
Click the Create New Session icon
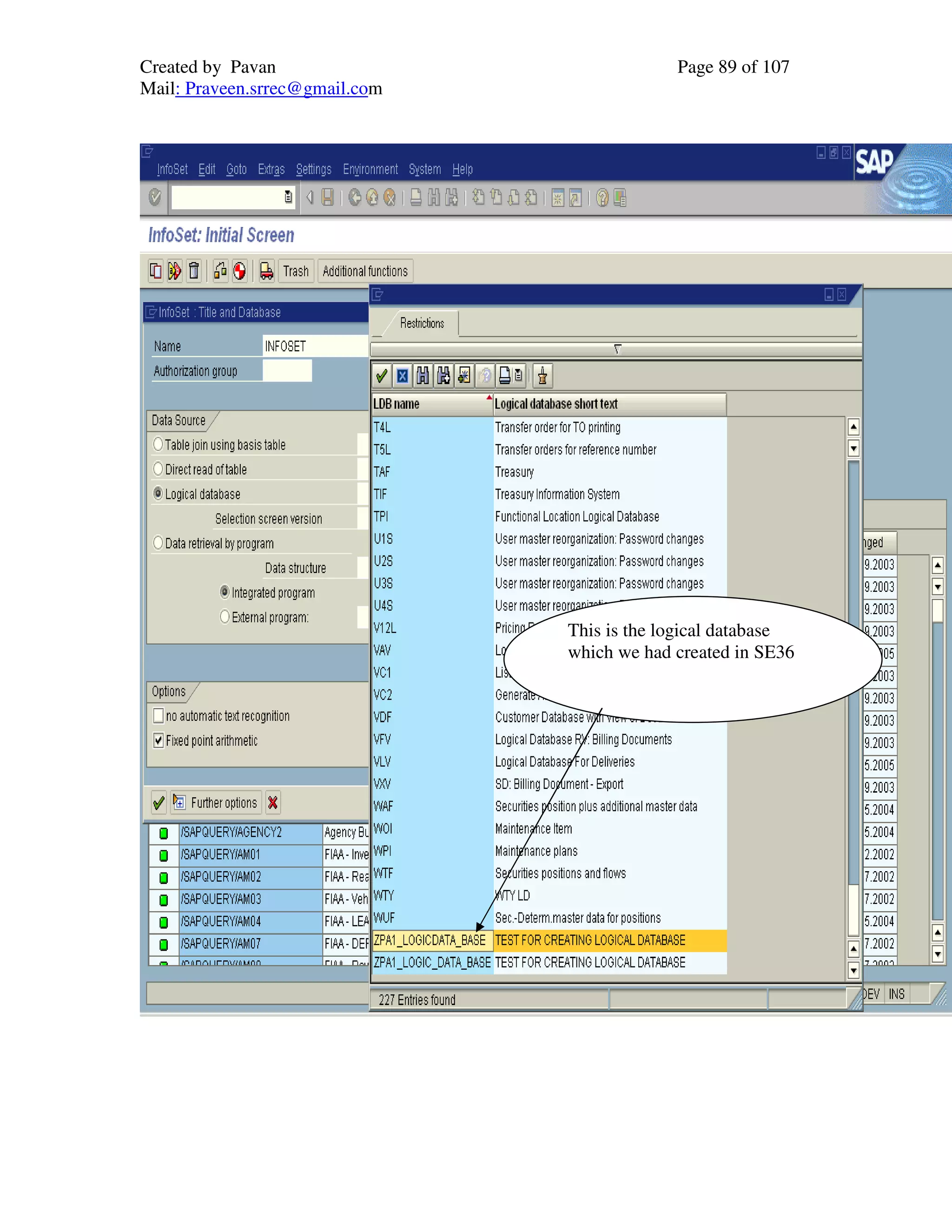[558, 198]
